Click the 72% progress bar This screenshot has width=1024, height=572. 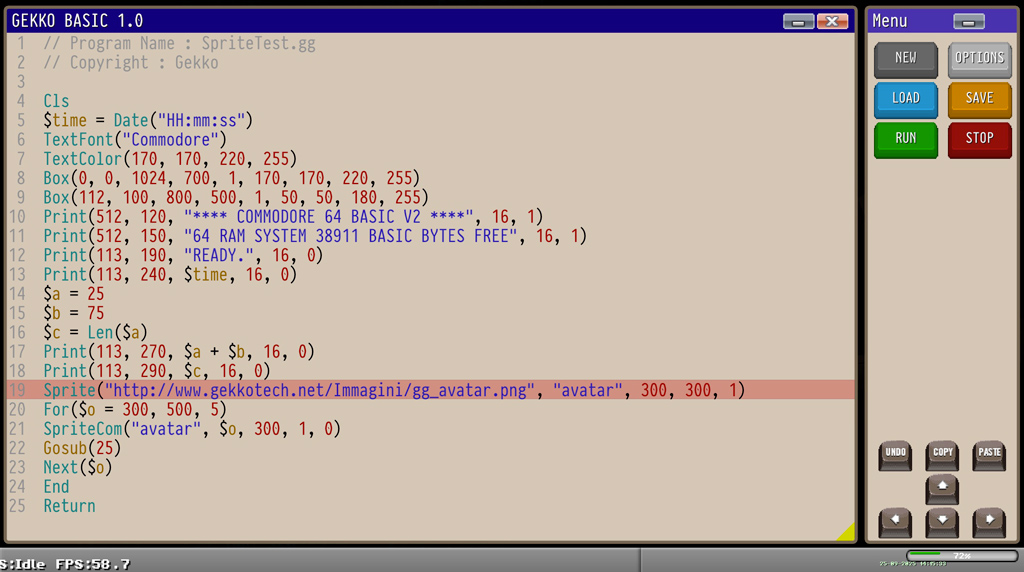pyautogui.click(x=961, y=555)
